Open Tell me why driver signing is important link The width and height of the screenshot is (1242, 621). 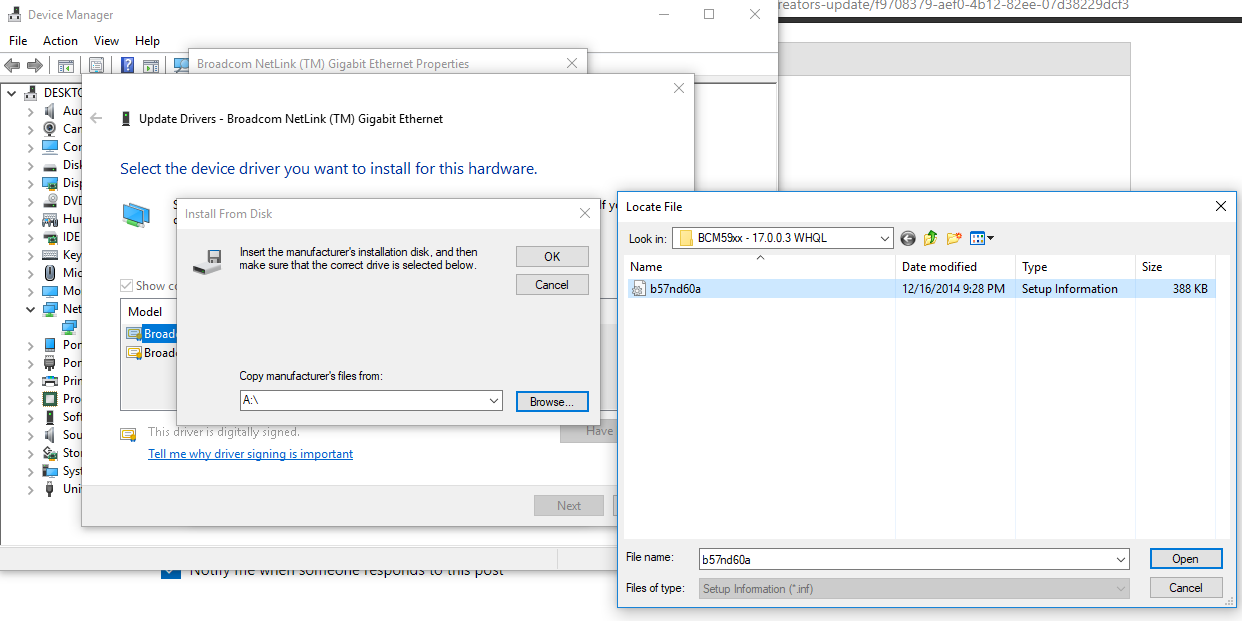[250, 454]
